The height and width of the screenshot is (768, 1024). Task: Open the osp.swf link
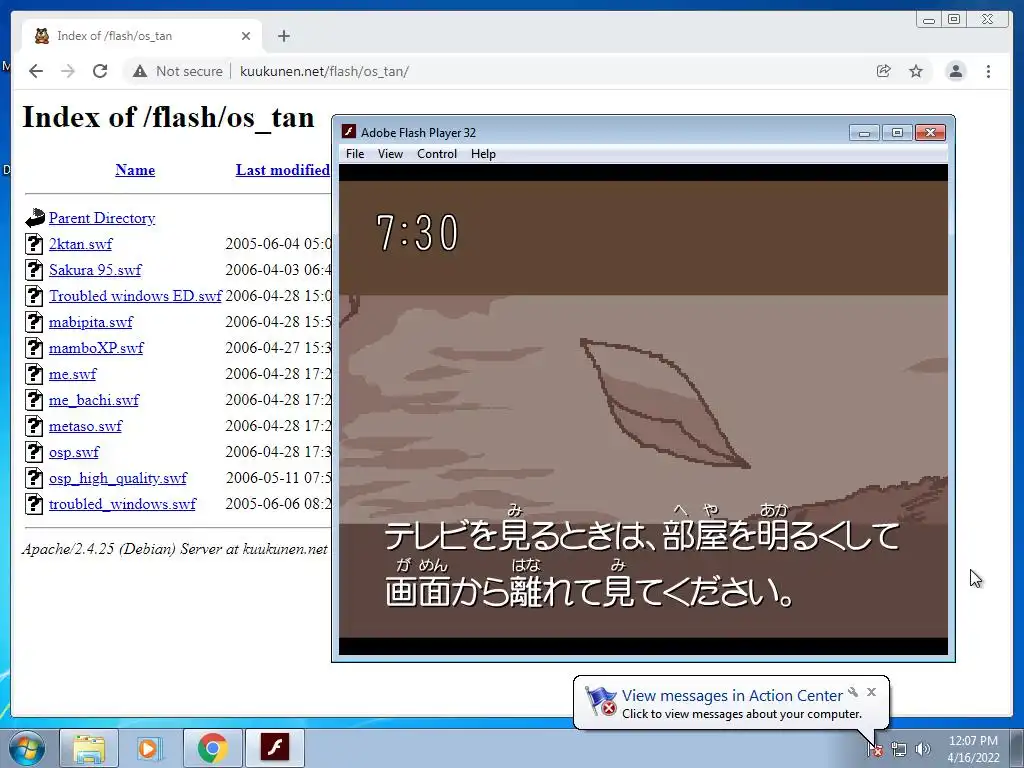point(74,452)
